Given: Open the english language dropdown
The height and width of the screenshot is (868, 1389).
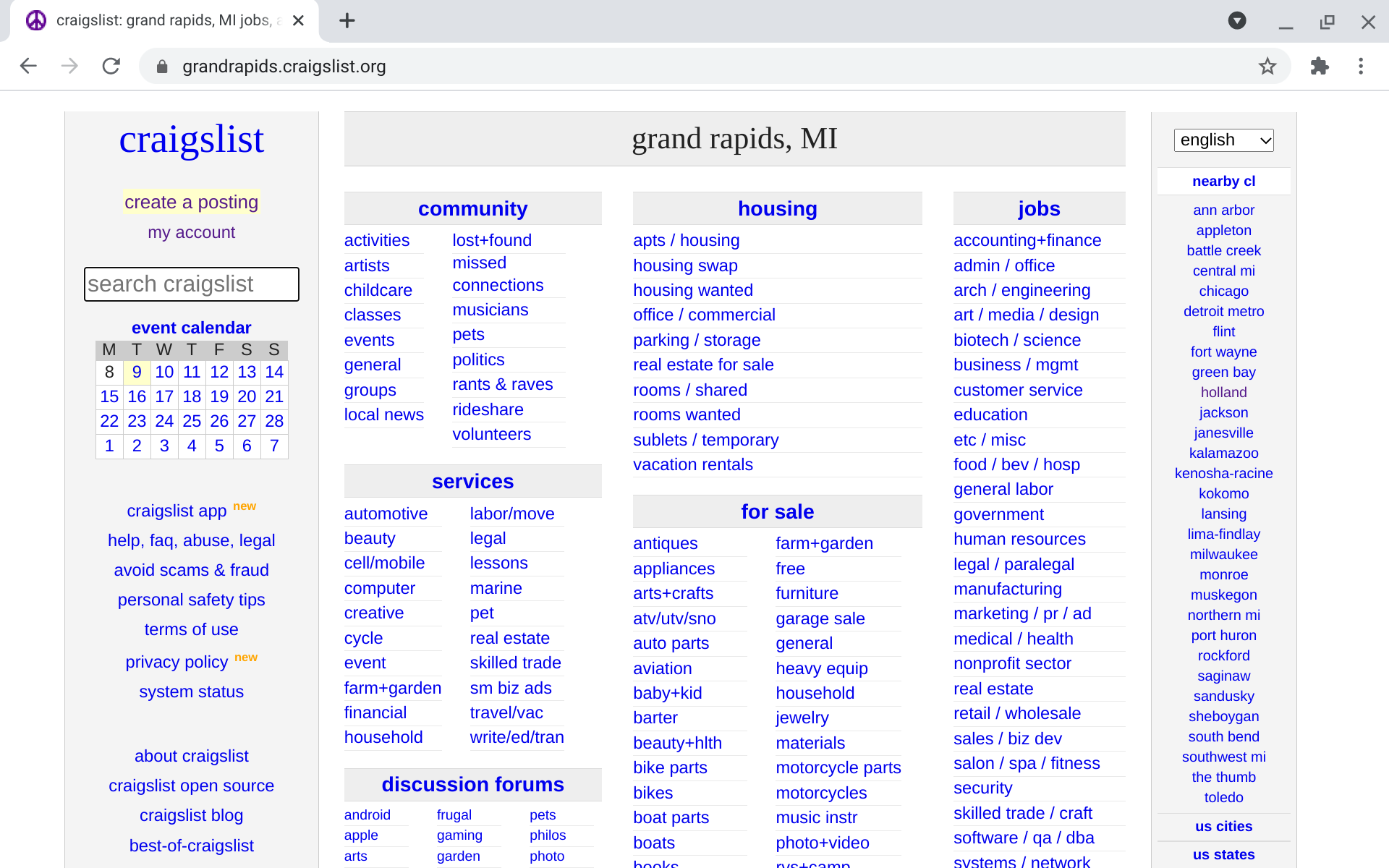Looking at the screenshot, I should tap(1223, 140).
